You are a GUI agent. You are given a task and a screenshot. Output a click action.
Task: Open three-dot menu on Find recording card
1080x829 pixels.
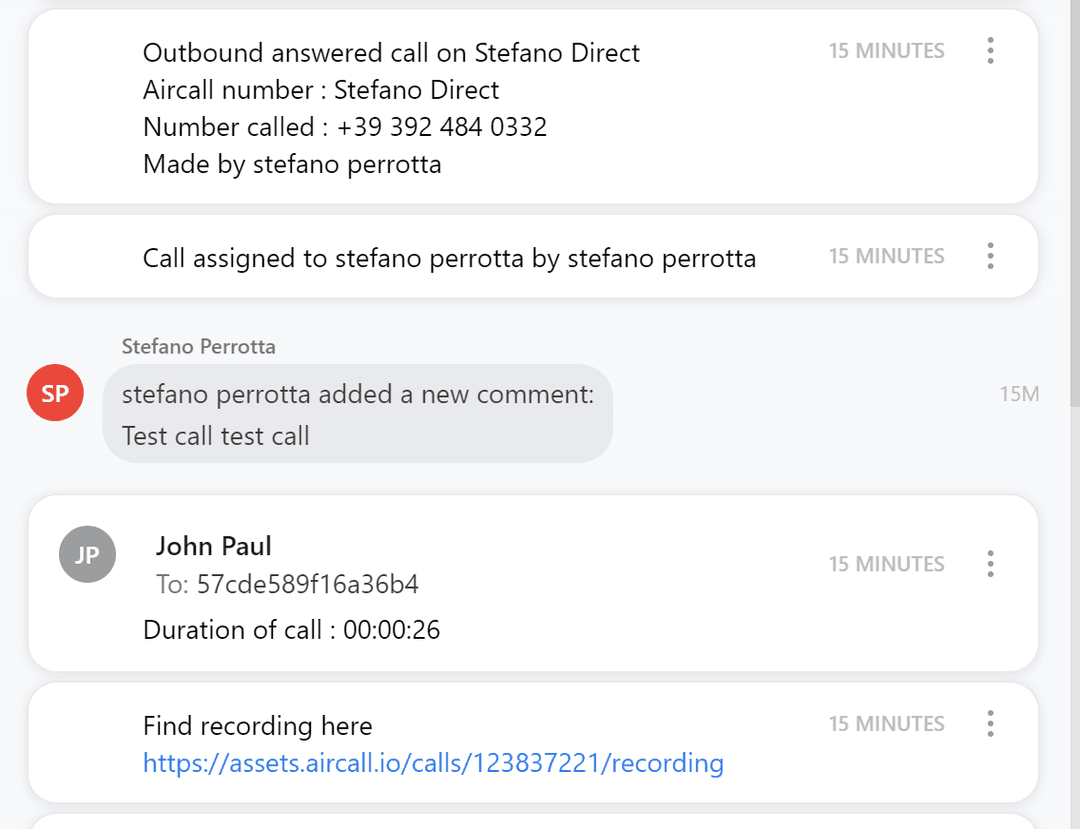(990, 723)
